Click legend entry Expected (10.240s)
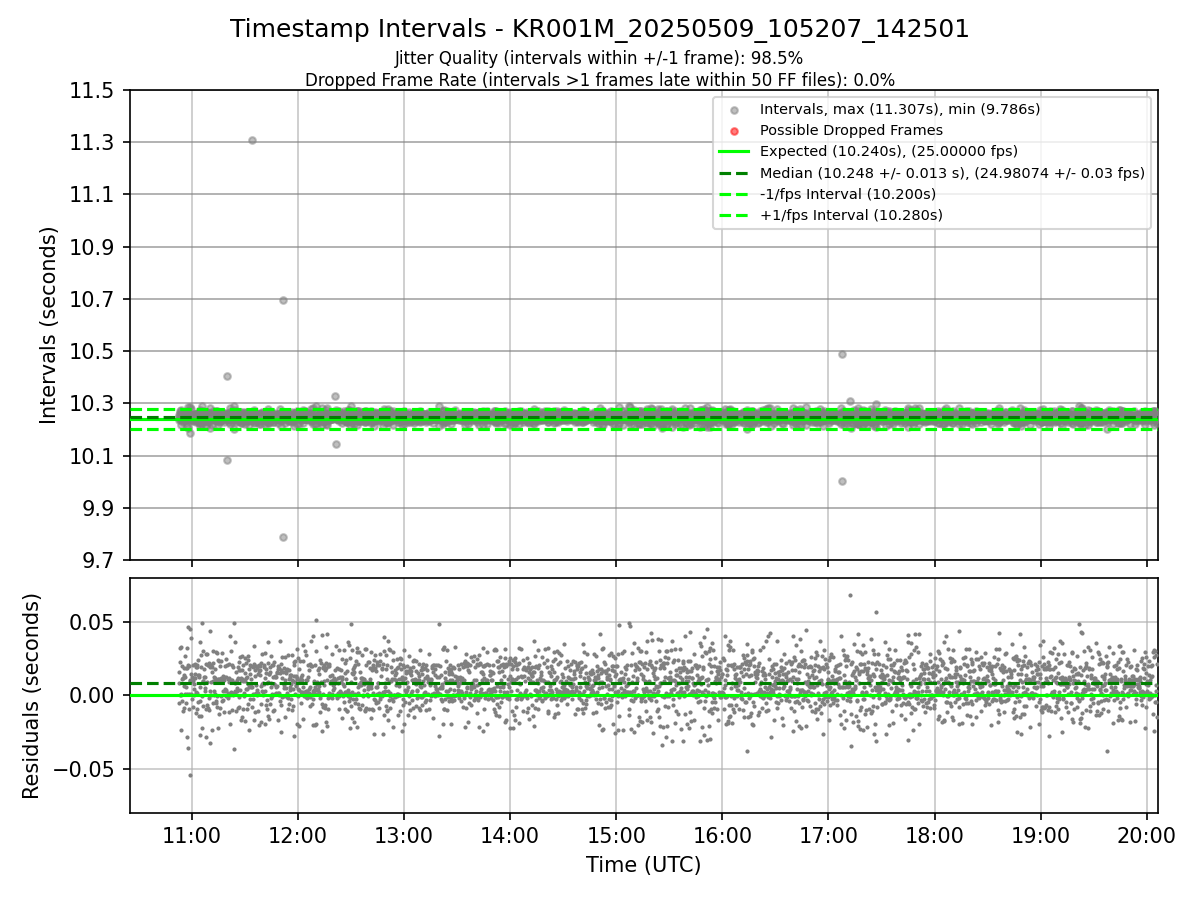This screenshot has width=1200, height=900. (x=889, y=151)
